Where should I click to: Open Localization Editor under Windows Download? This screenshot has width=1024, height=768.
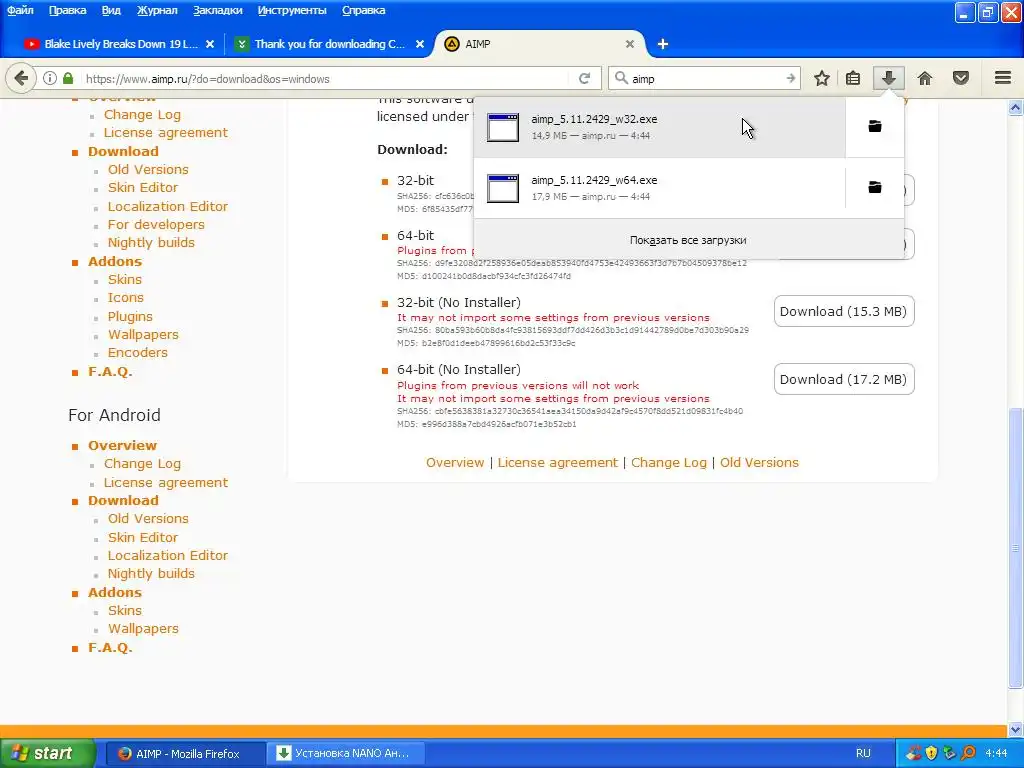(x=167, y=206)
